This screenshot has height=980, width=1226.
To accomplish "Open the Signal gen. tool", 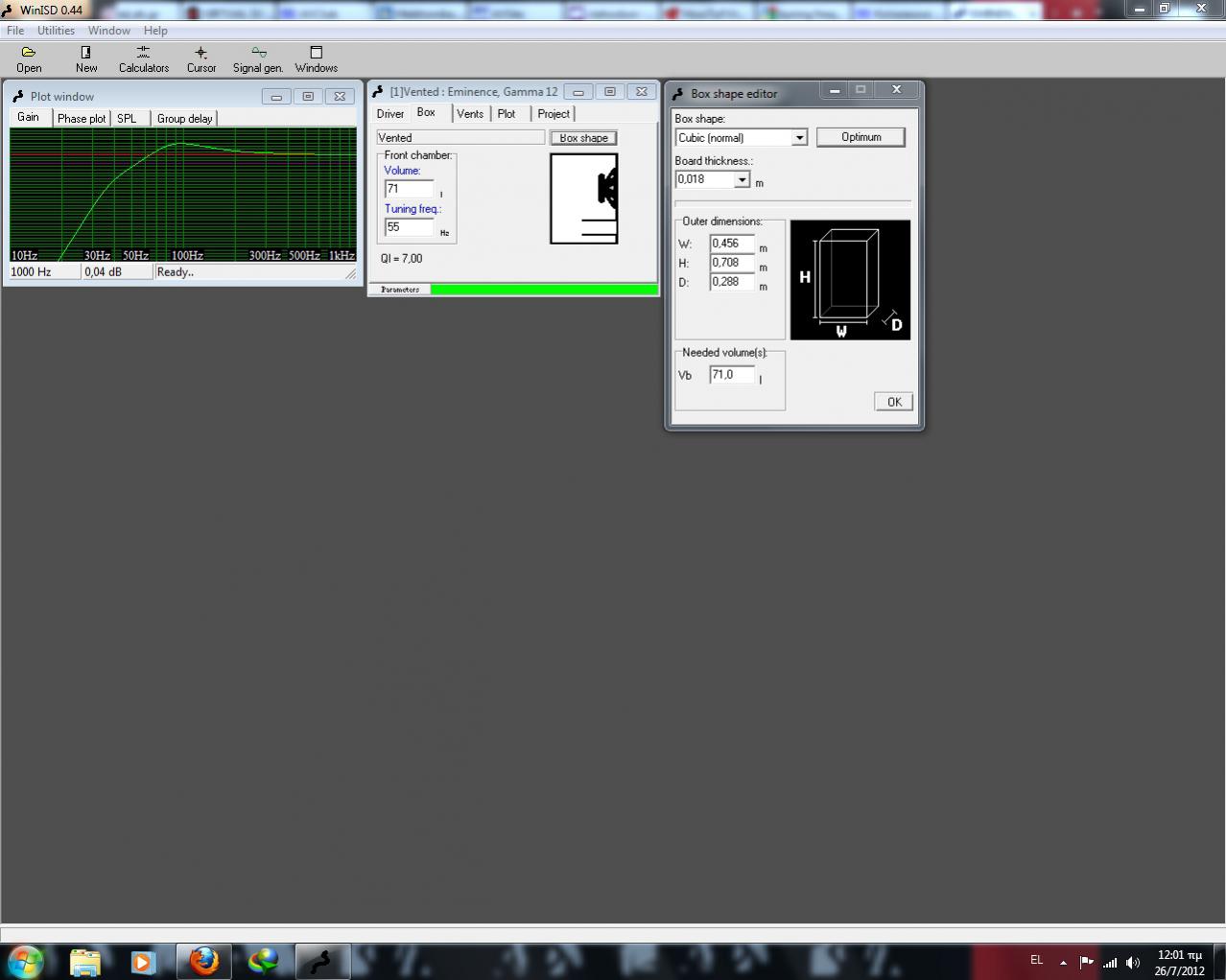I will [258, 59].
